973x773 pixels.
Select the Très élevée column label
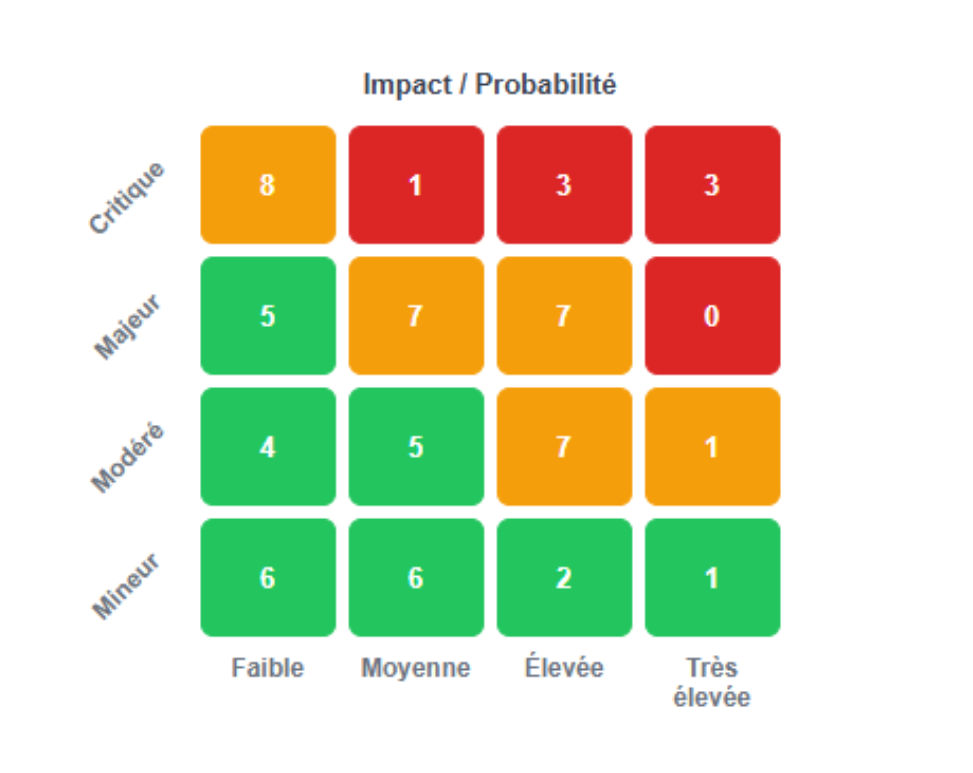tap(712, 682)
